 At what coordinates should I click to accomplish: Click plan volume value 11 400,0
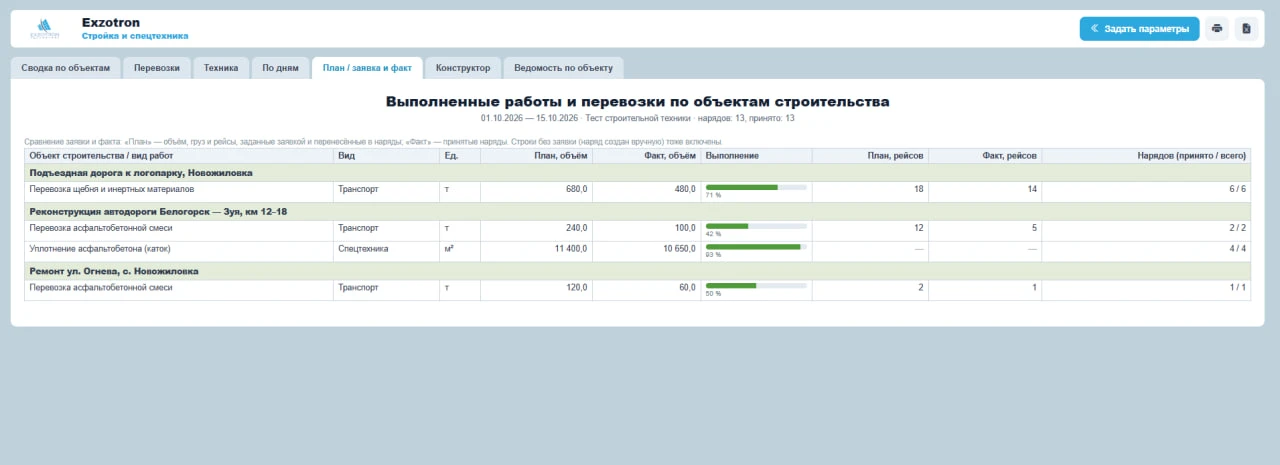point(569,247)
